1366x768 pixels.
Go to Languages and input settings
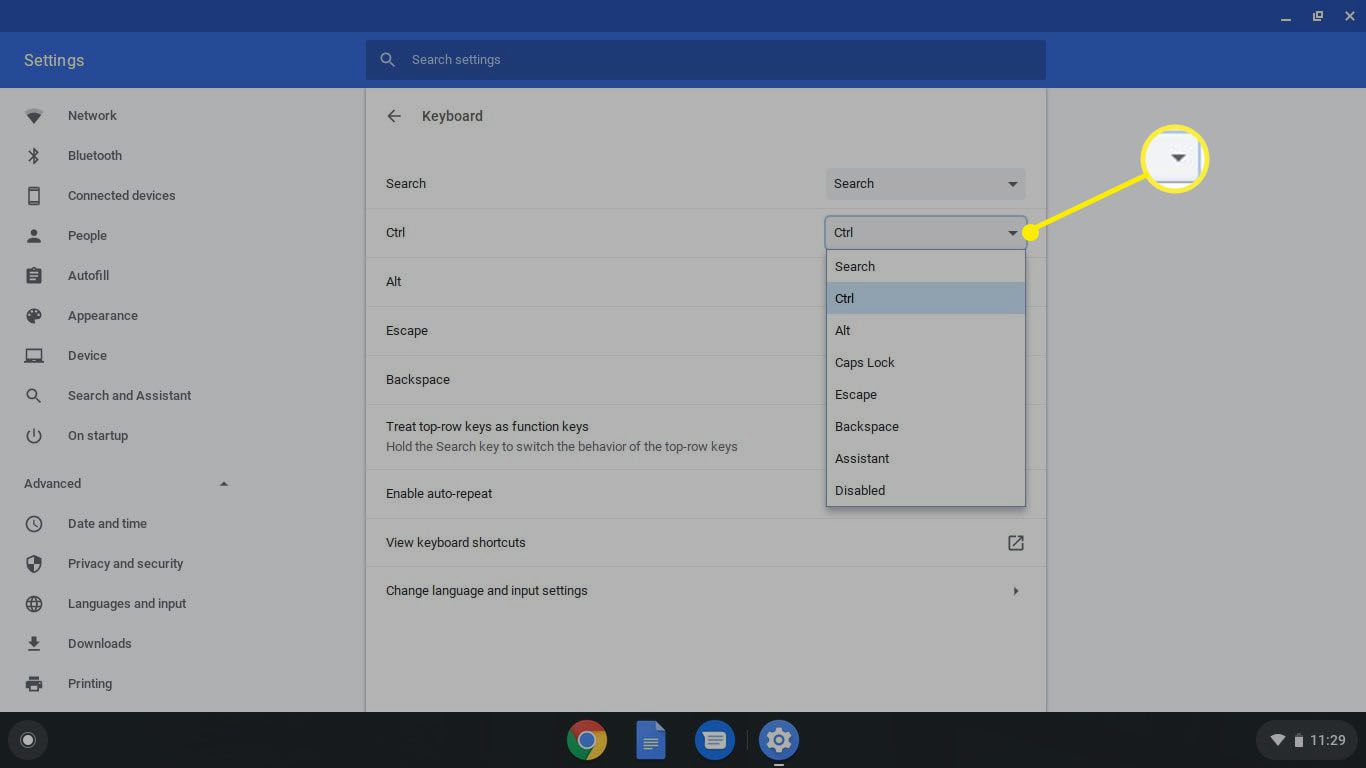click(127, 604)
